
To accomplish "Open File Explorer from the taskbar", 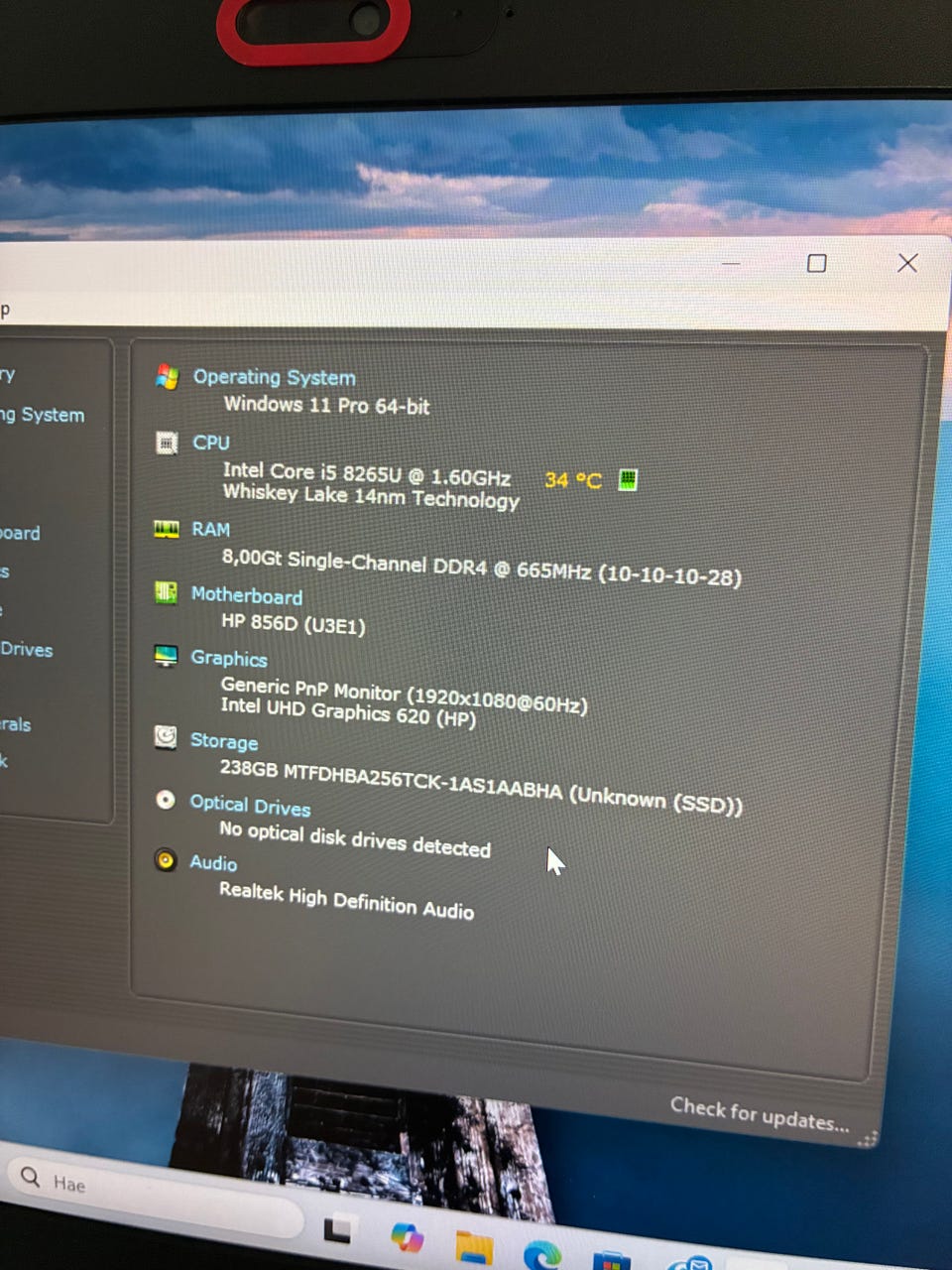I will tap(474, 1247).
